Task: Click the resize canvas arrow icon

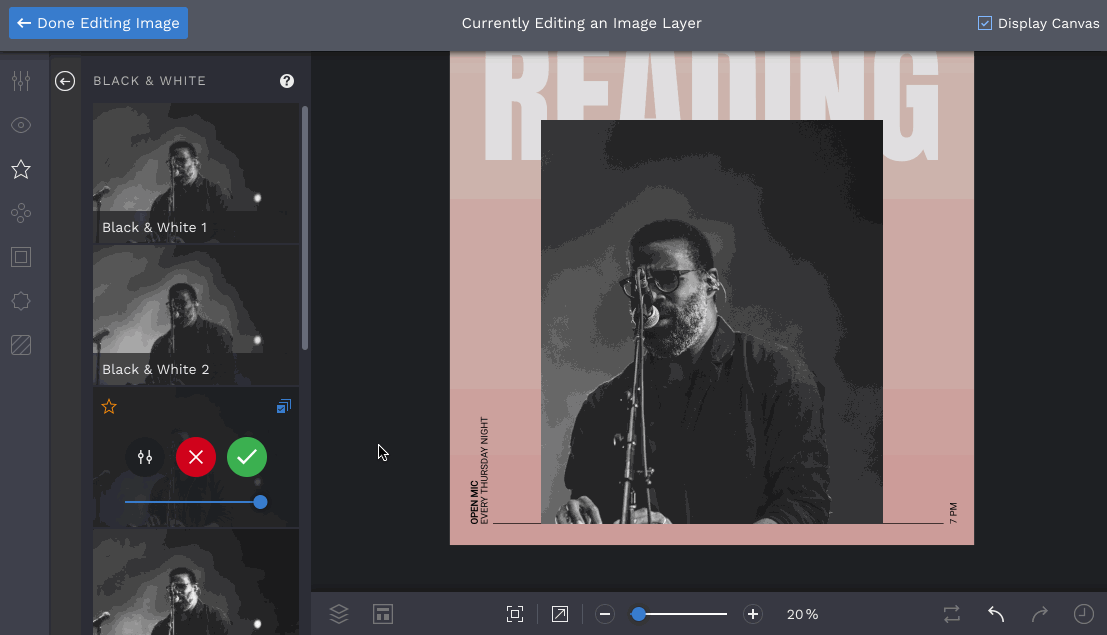Action: (560, 614)
